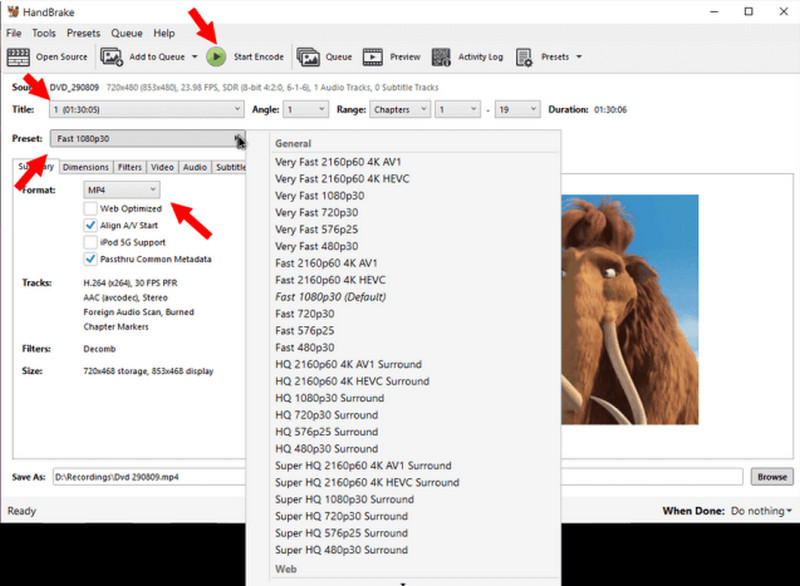Open the Preview window icon
This screenshot has height=586, width=800.
[374, 57]
